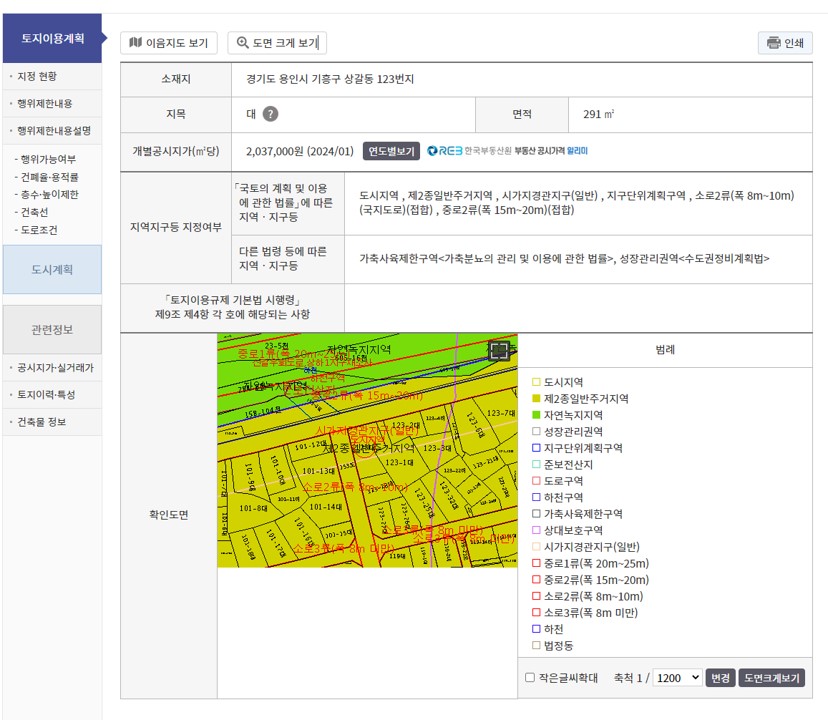Open 건폐율·용적률 submenu item
Viewport: 828px width, 720px height.
[x=49, y=177]
